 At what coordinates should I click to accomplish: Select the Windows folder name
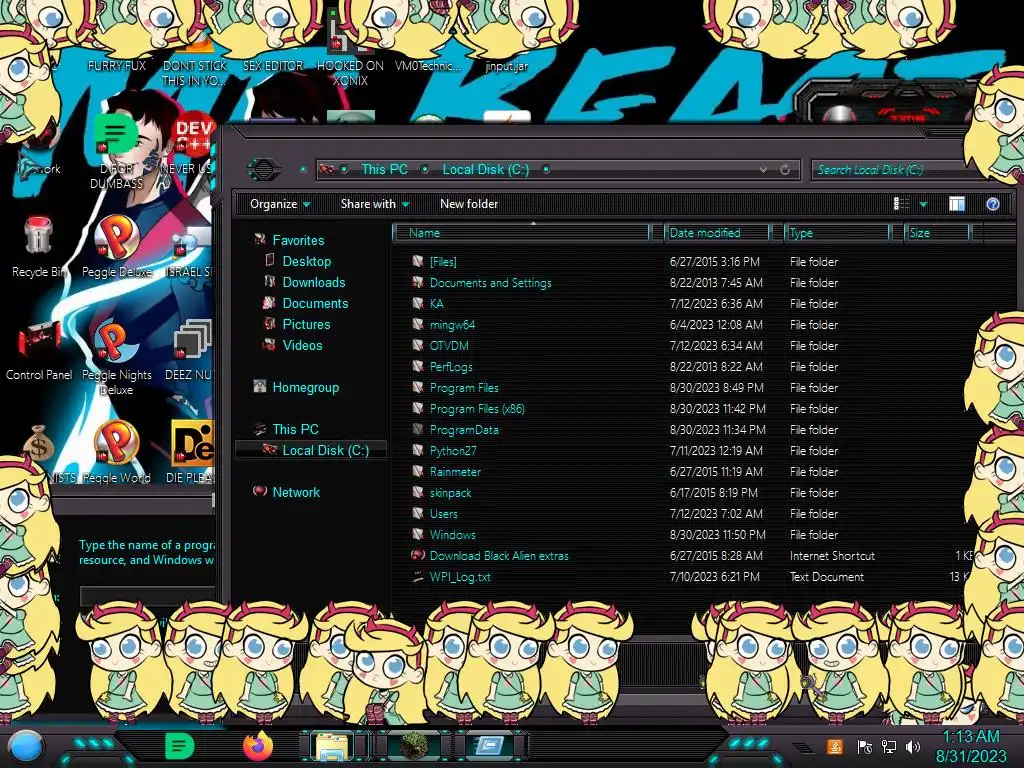tap(453, 534)
